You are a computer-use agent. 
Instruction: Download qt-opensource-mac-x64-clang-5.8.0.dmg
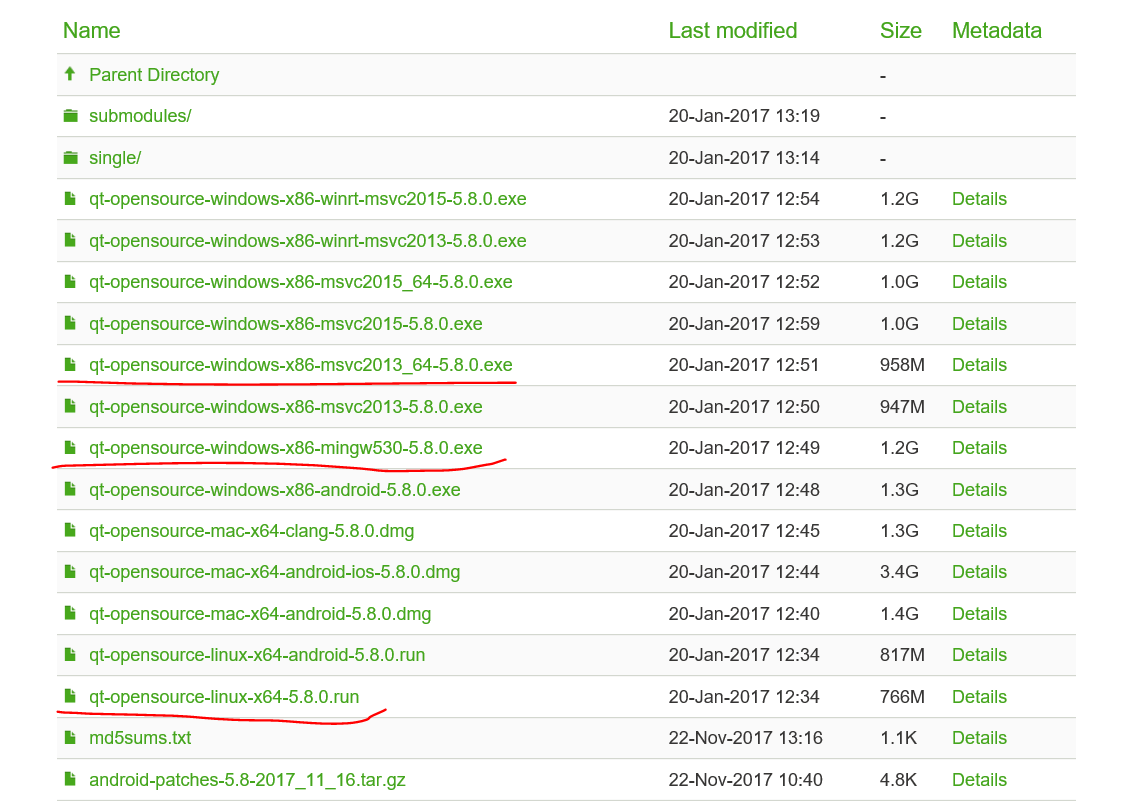click(252, 530)
